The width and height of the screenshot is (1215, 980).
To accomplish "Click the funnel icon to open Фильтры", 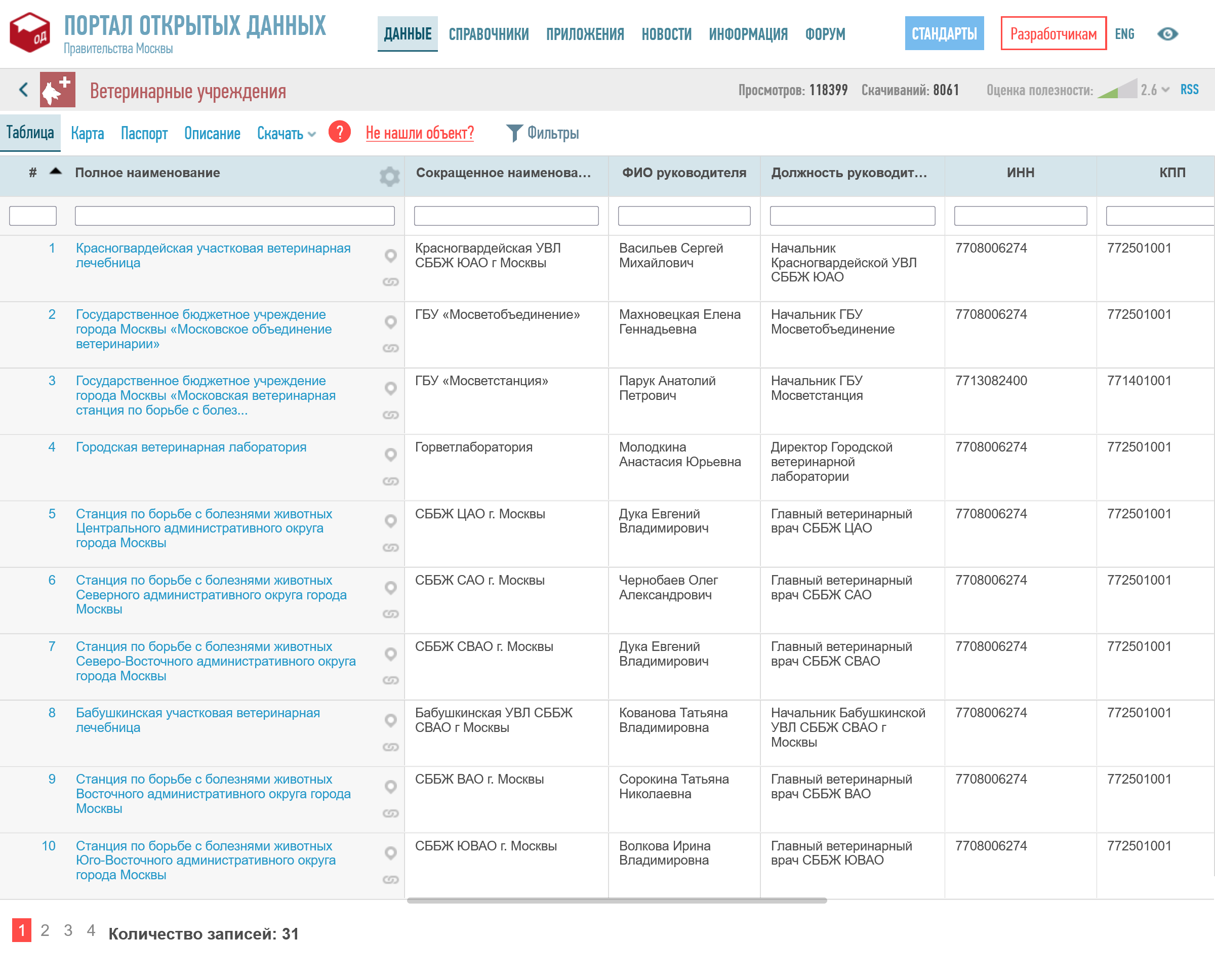I will tap(514, 133).
